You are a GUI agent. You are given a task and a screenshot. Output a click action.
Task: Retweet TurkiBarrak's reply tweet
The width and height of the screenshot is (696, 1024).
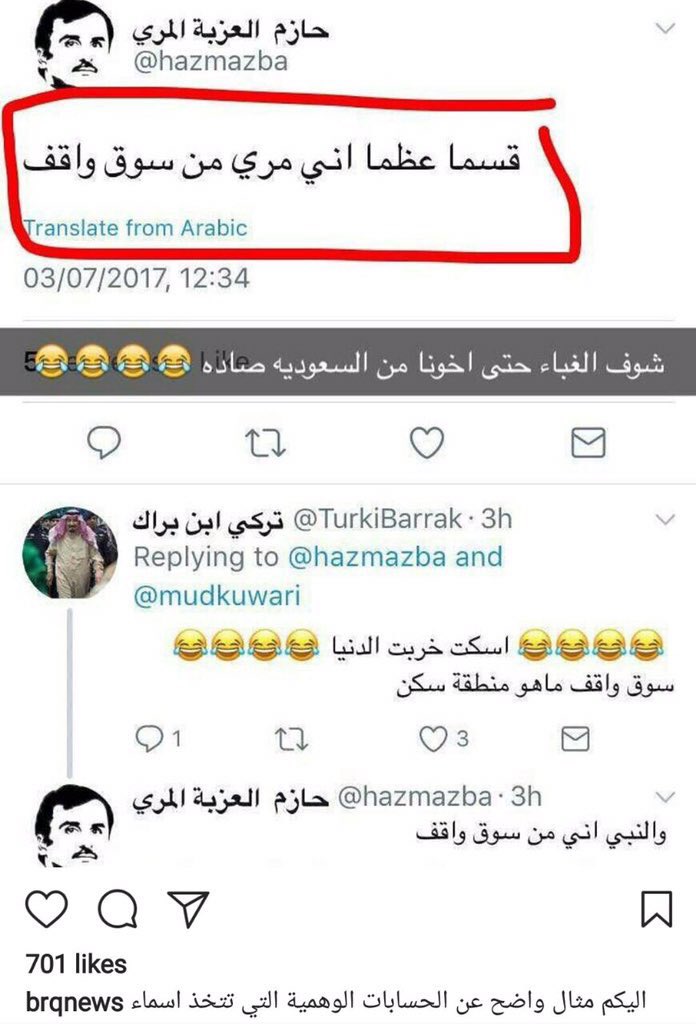coord(291,739)
